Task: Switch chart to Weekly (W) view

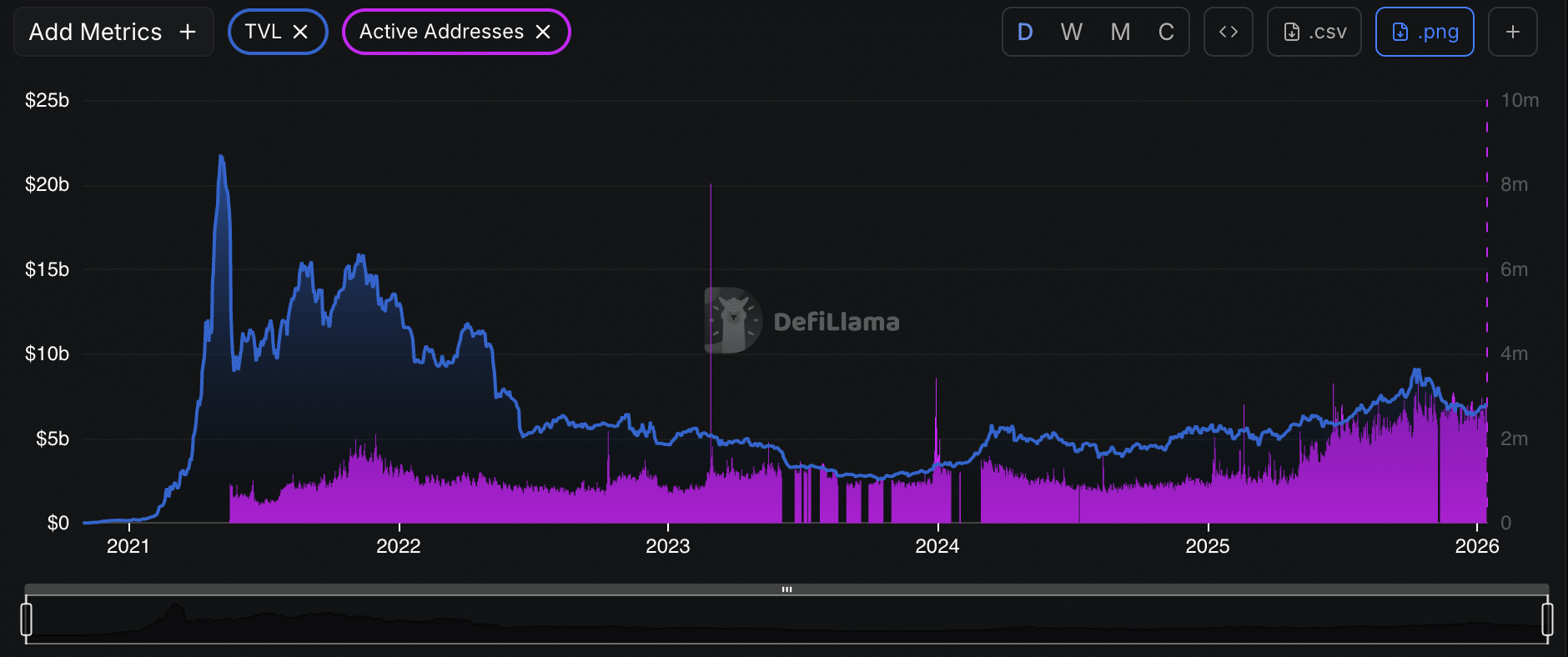Action: (1071, 32)
